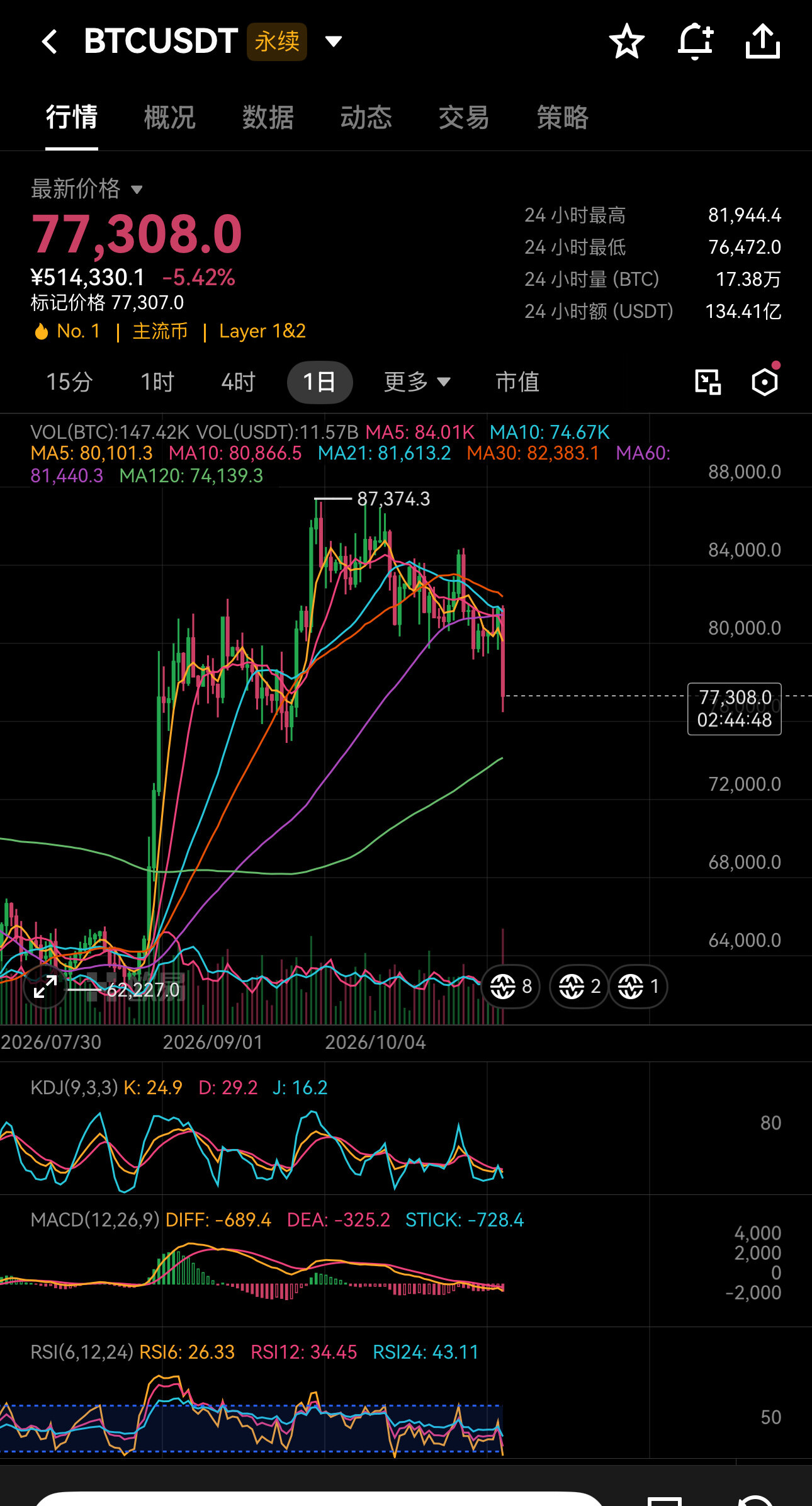Tap the MACD(12,26,9) indicator label
The width and height of the screenshot is (812, 1506).
pyautogui.click(x=95, y=1220)
